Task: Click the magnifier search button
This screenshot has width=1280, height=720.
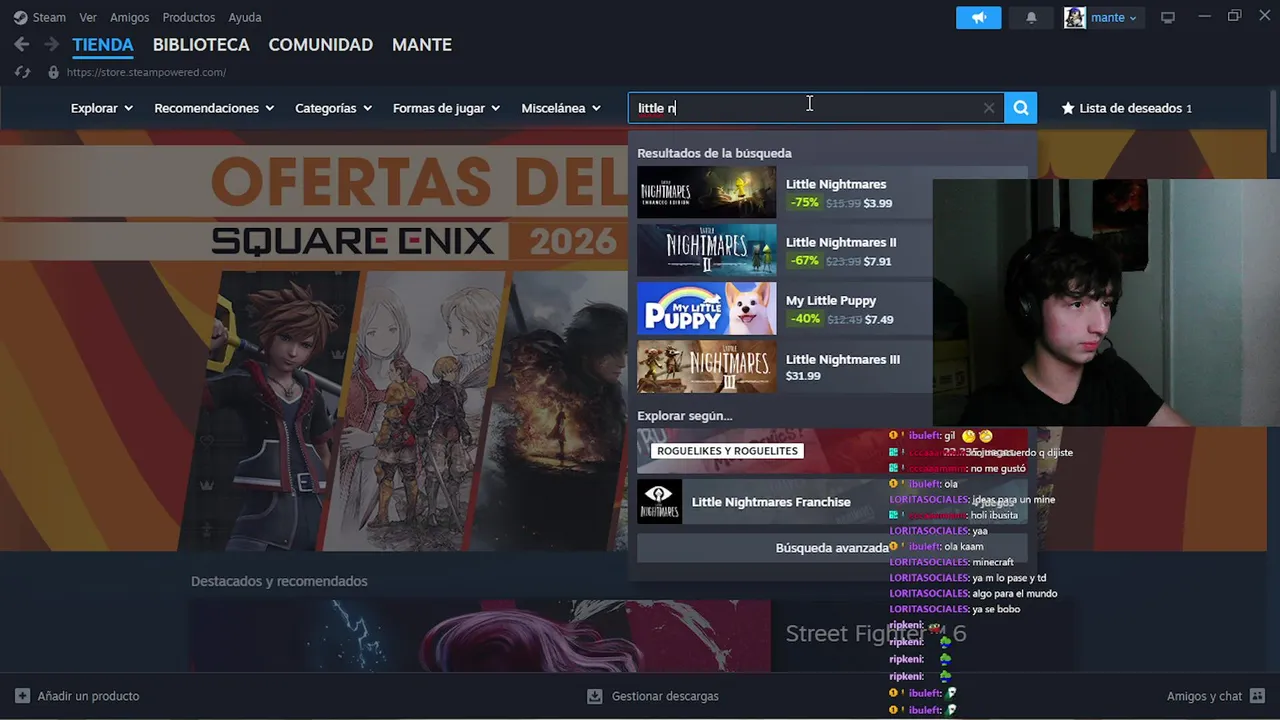Action: 1020,108
